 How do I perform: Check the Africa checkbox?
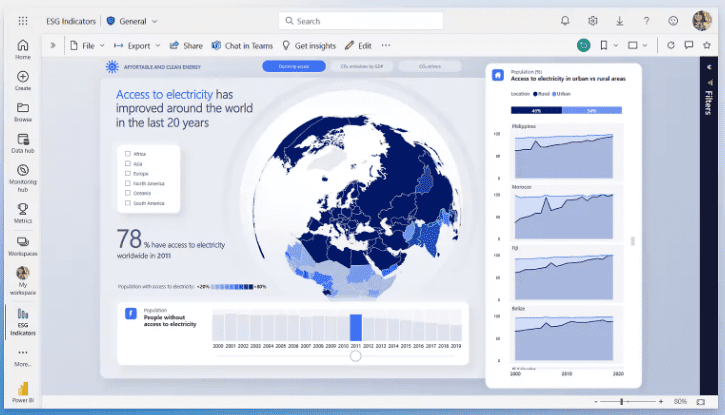pyautogui.click(x=128, y=154)
